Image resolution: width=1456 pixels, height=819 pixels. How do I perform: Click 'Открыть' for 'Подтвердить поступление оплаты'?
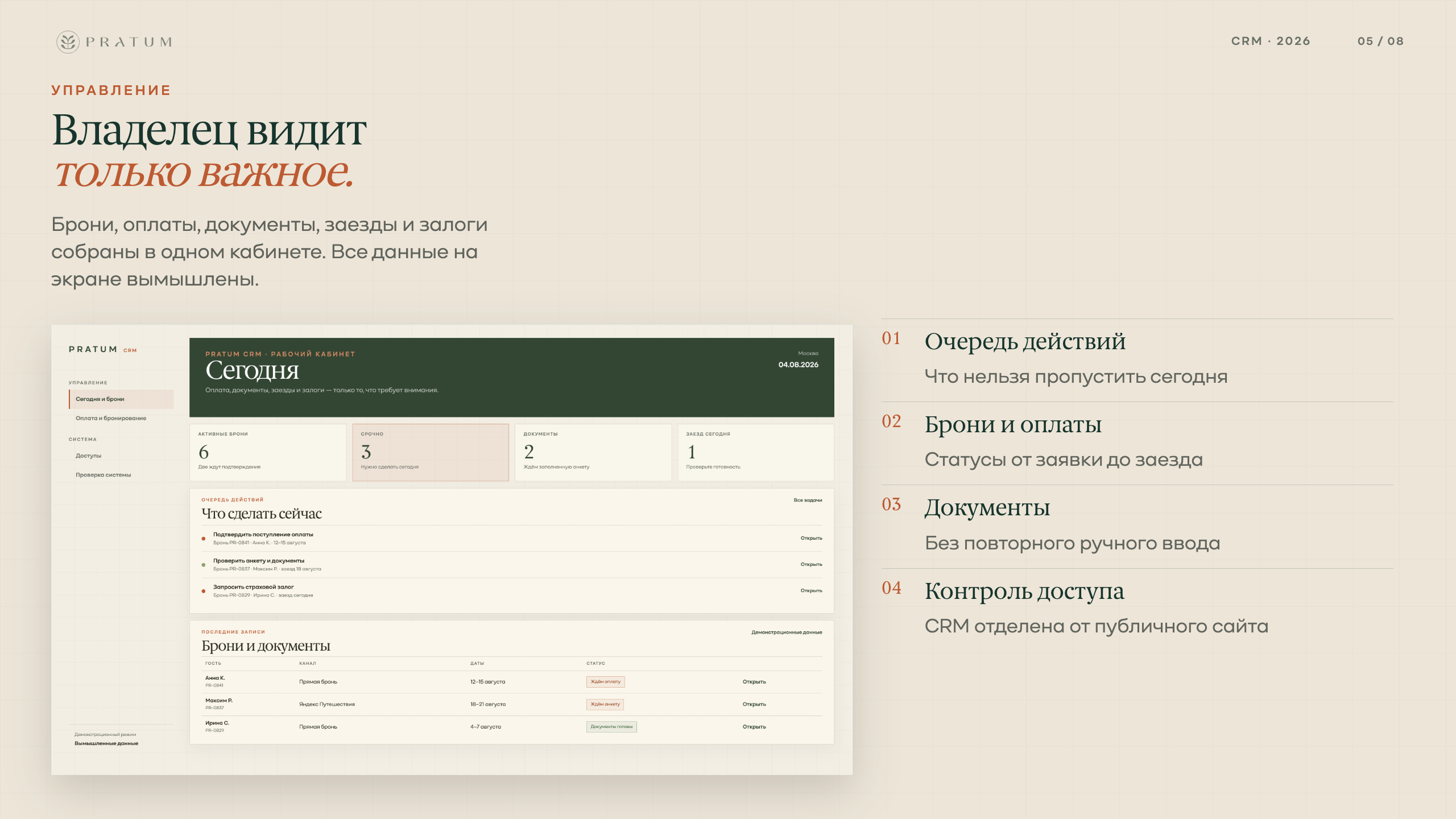(x=811, y=538)
